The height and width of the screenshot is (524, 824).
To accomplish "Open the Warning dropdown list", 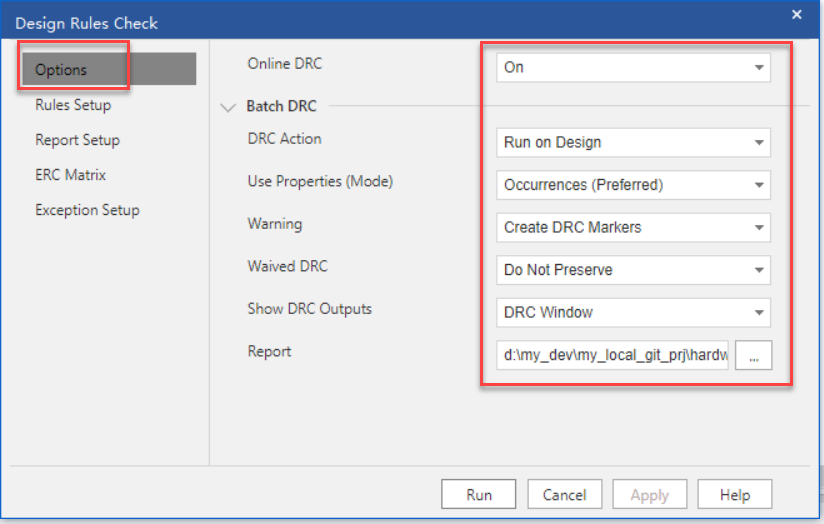I will click(x=633, y=227).
